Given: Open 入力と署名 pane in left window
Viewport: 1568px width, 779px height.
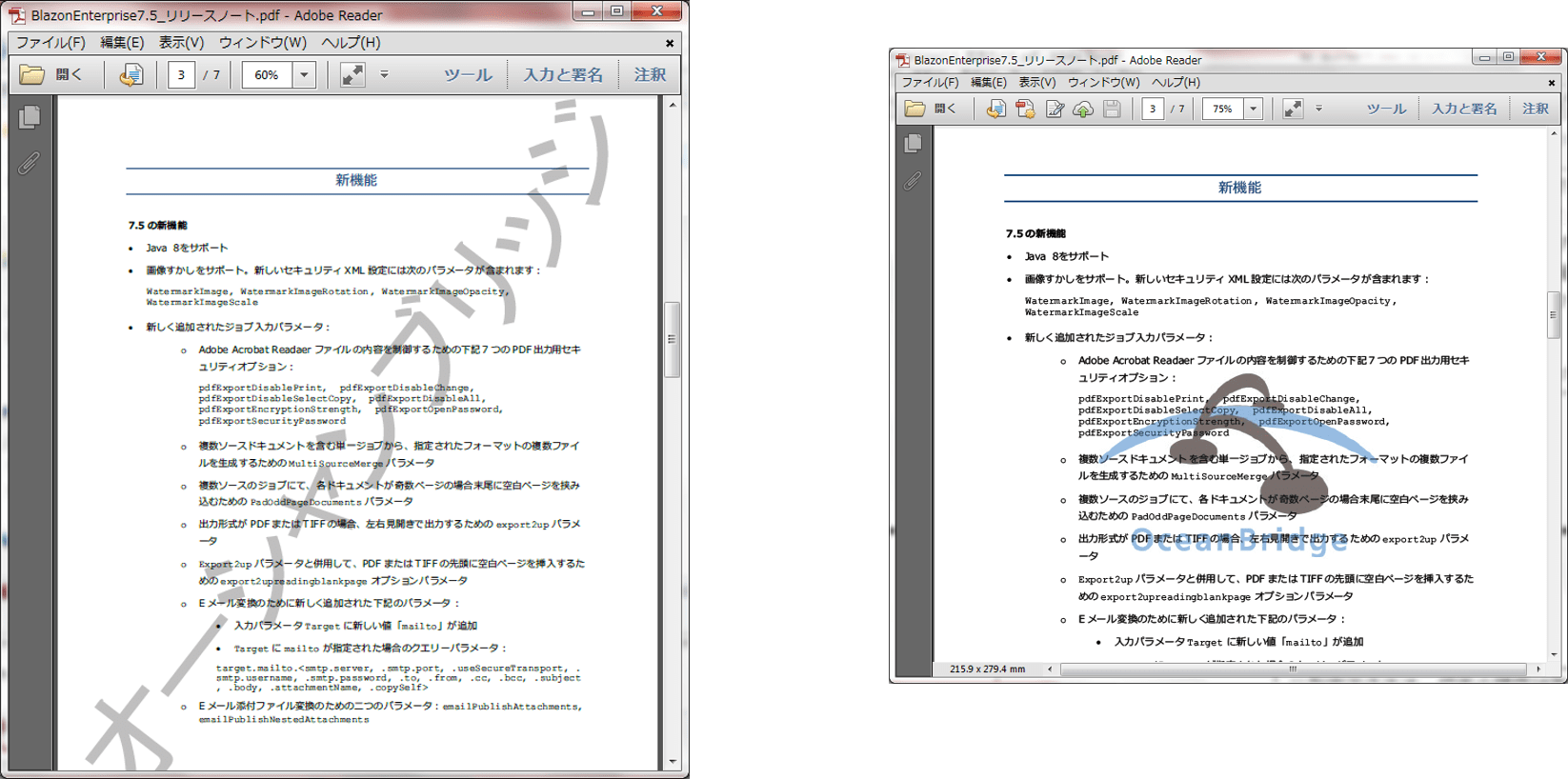Looking at the screenshot, I should (563, 74).
